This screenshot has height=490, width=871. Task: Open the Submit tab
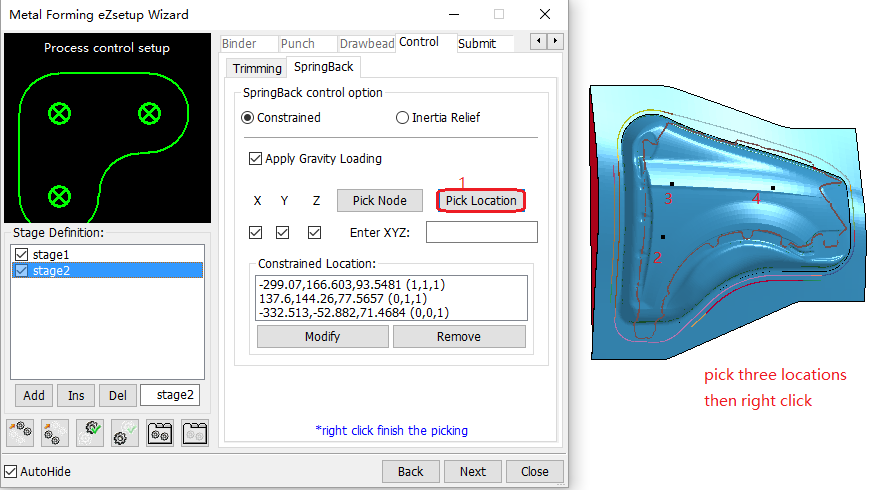[485, 43]
